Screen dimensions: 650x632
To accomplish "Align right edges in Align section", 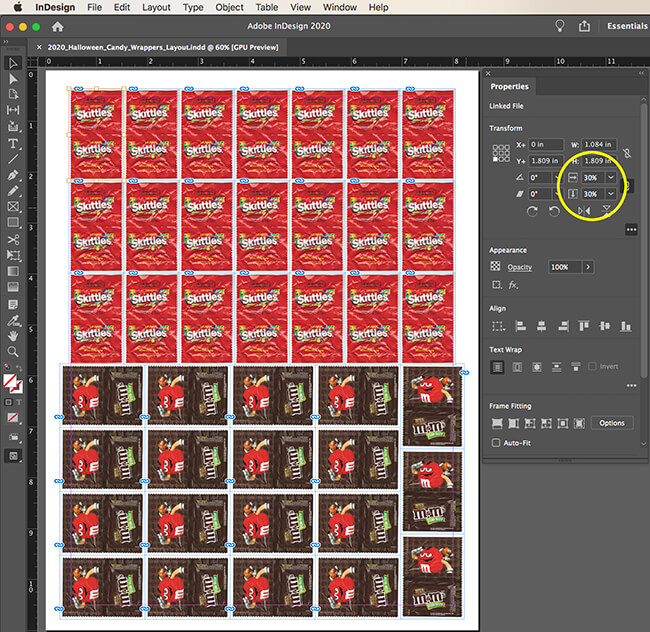I will [x=563, y=326].
